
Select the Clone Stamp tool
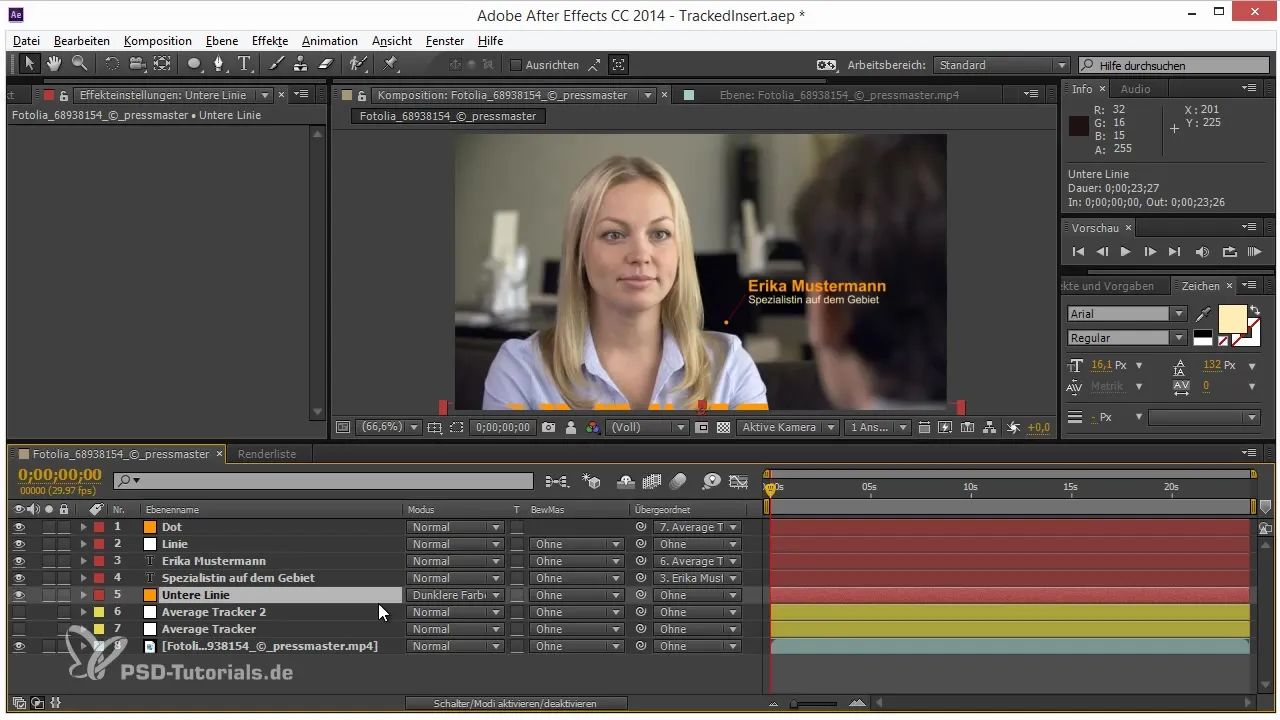[300, 64]
